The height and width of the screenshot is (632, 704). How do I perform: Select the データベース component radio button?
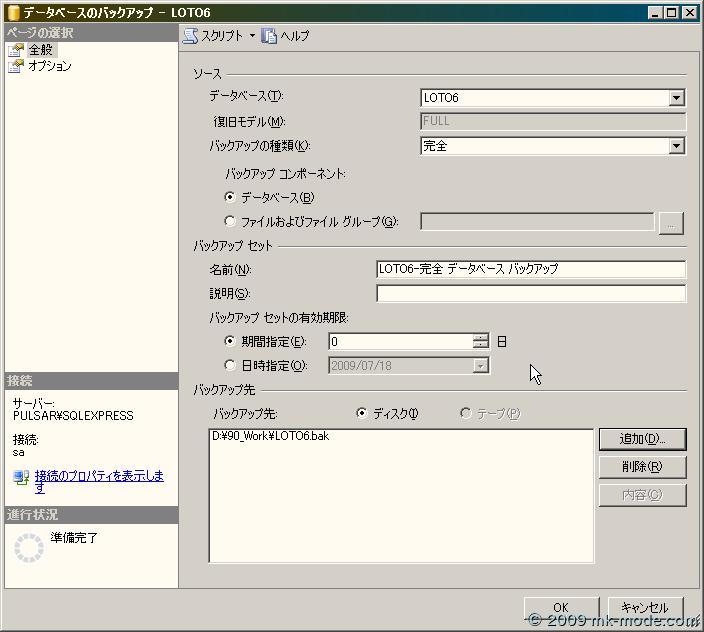tap(231, 198)
